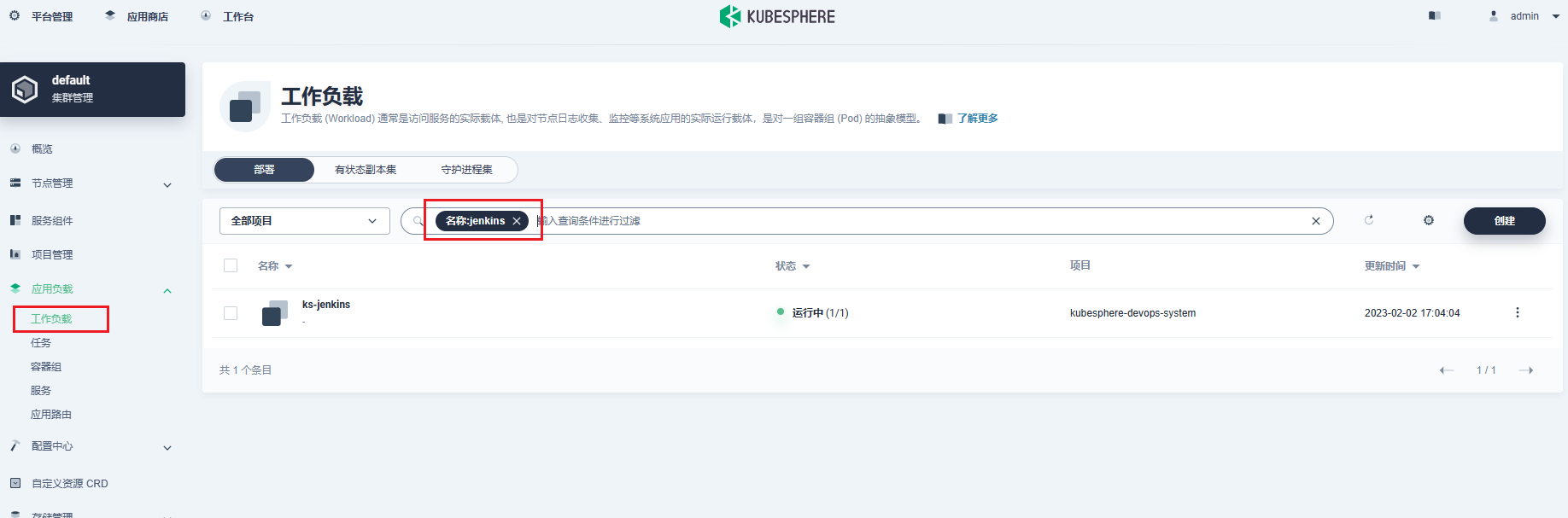Switch to the 有状态副本集 tab
The width and height of the screenshot is (1568, 518).
tap(366, 170)
